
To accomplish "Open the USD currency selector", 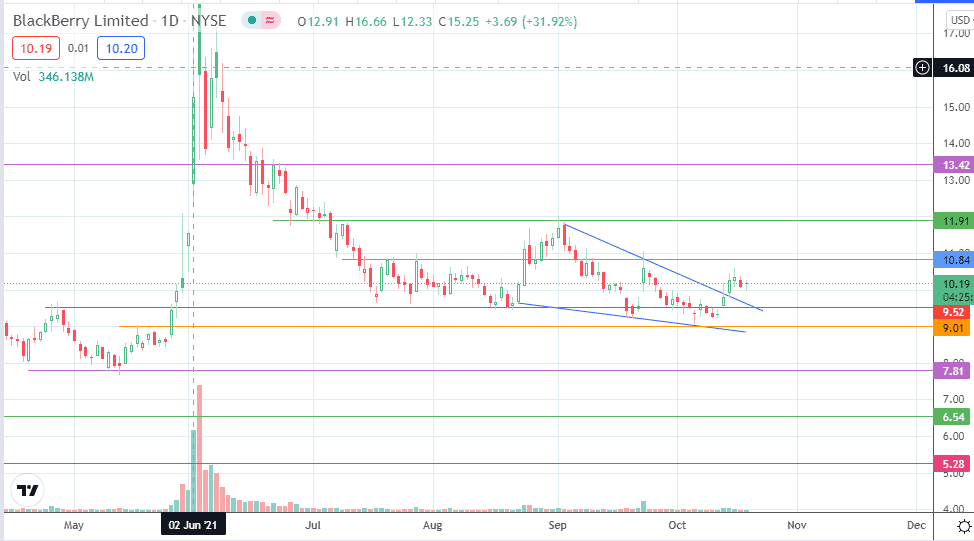I will click(x=960, y=20).
